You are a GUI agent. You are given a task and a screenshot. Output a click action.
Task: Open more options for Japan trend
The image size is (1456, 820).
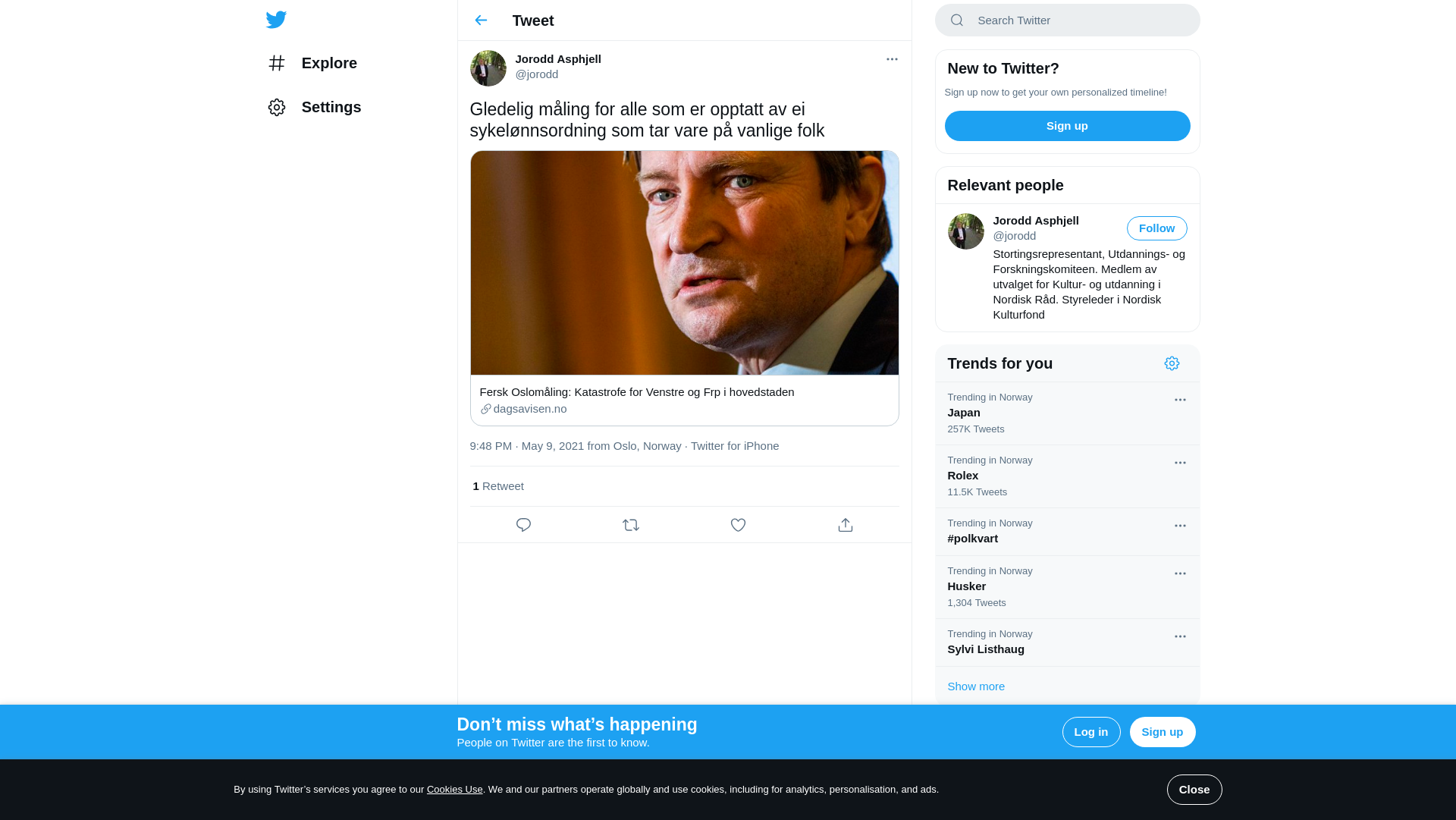pyautogui.click(x=1180, y=400)
